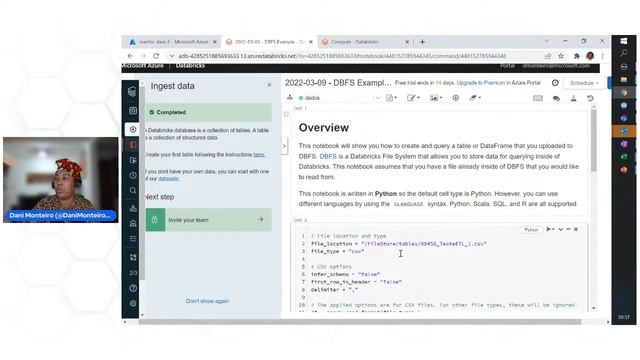Go back in the browser
Viewport: 640px width, 360px height.
pyautogui.click(x=130, y=56)
